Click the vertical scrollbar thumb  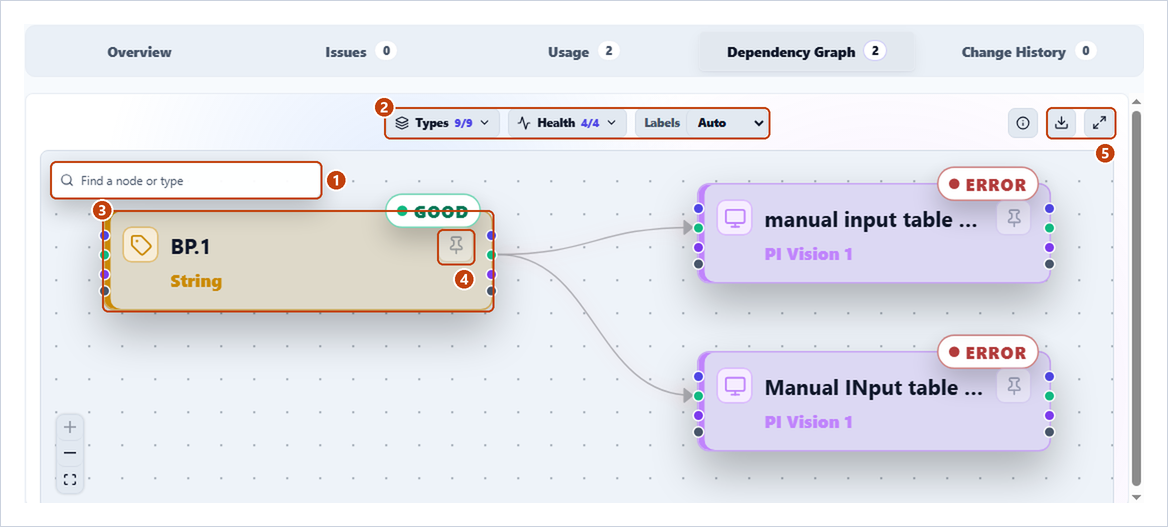1136,298
